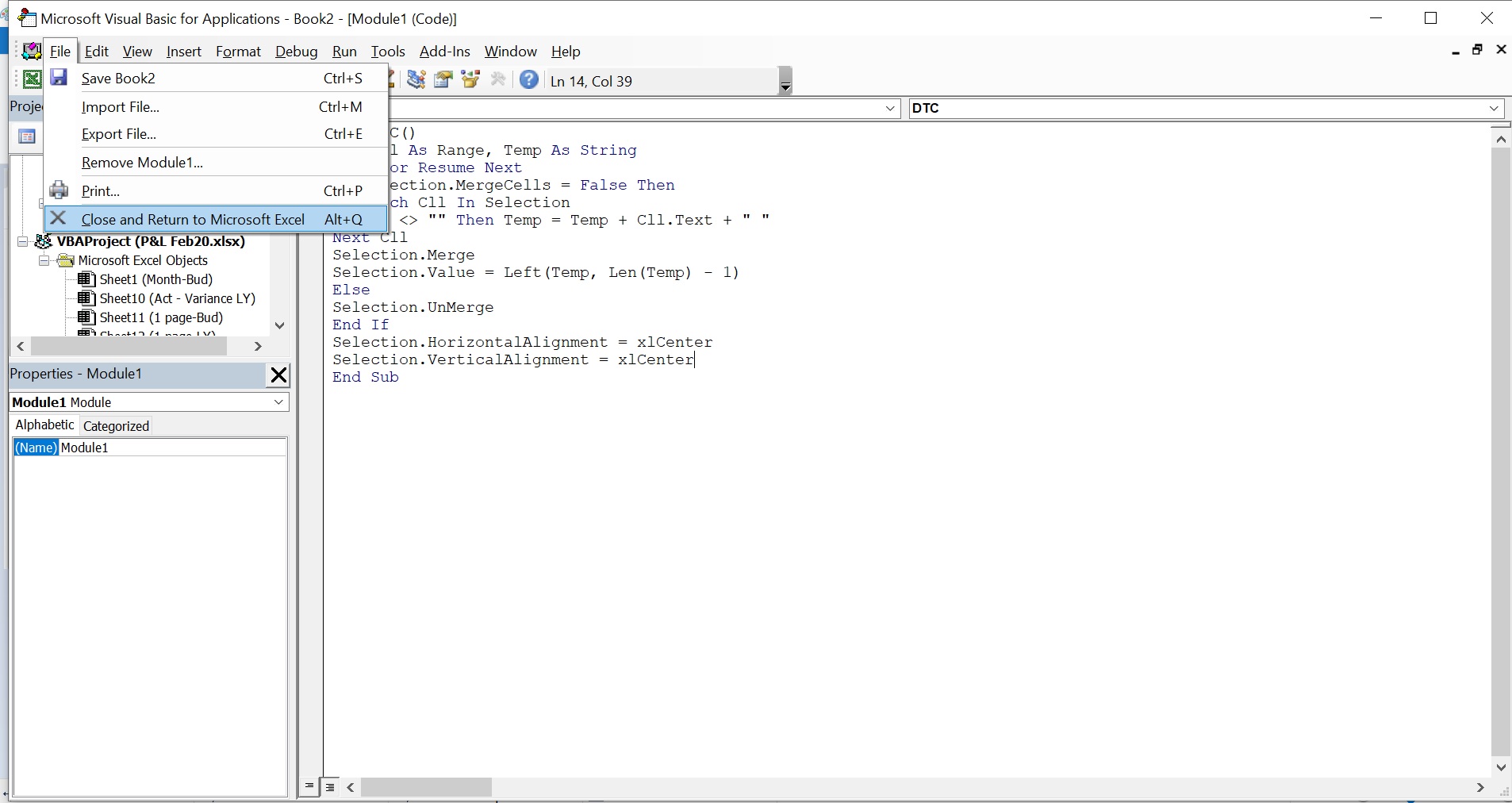Click the Selection.UnMerge code line
Screen dimensions: 1512x803
(x=413, y=307)
